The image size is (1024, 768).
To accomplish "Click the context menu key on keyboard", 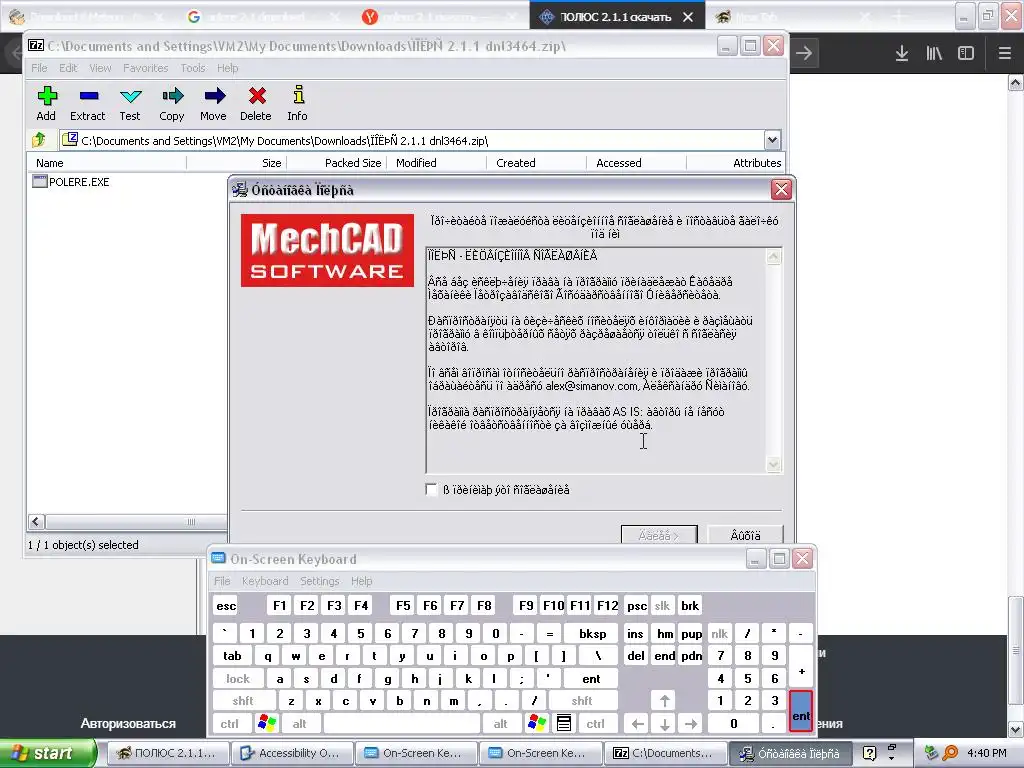I will click(x=564, y=723).
